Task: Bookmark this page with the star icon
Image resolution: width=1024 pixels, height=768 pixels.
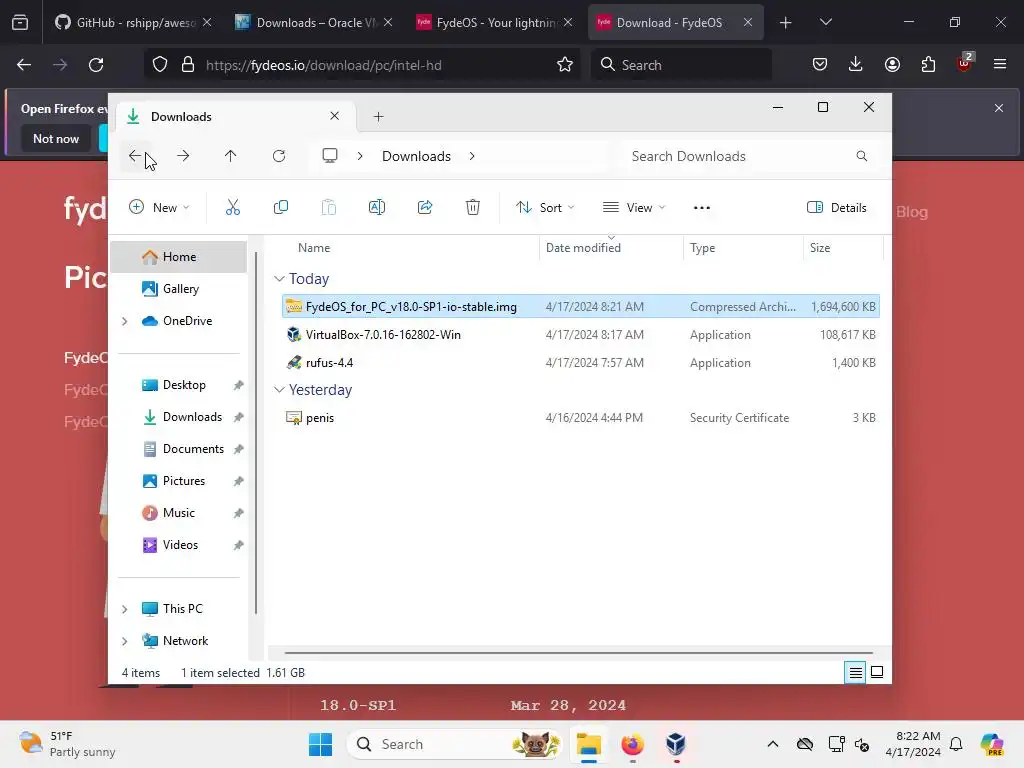Action: pos(565,65)
